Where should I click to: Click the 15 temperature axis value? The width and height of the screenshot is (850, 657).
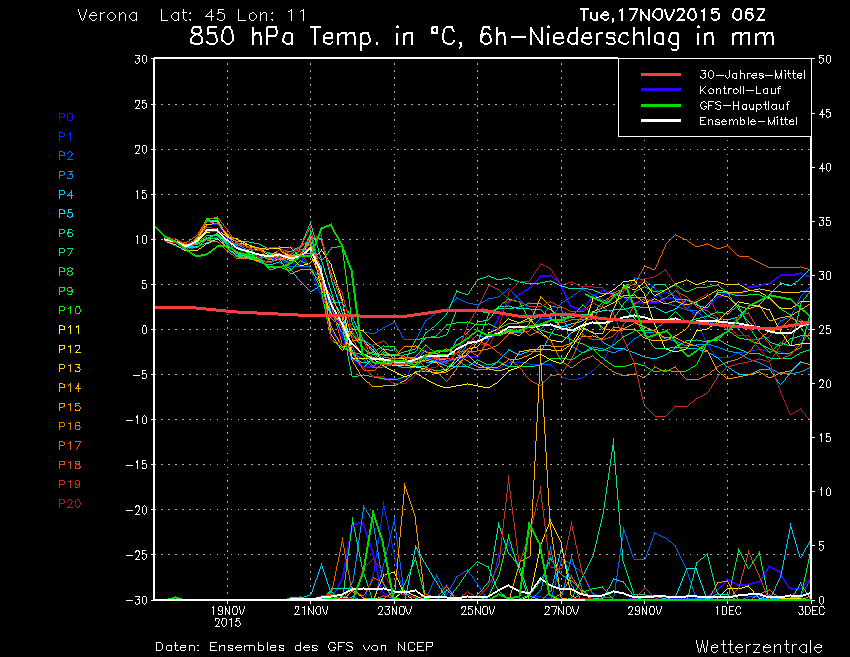(141, 195)
